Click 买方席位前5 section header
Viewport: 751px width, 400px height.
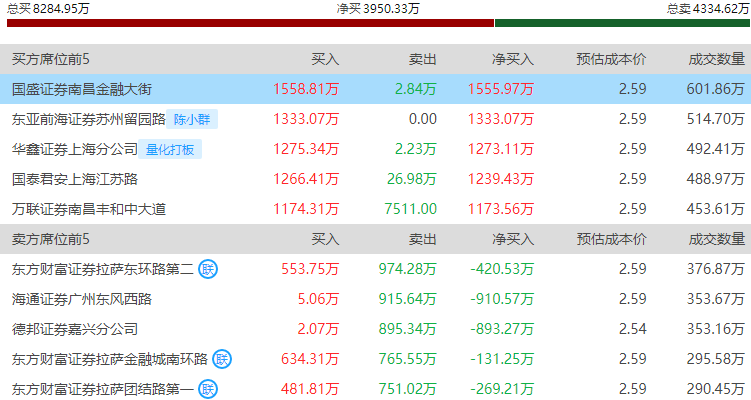(x=51, y=59)
